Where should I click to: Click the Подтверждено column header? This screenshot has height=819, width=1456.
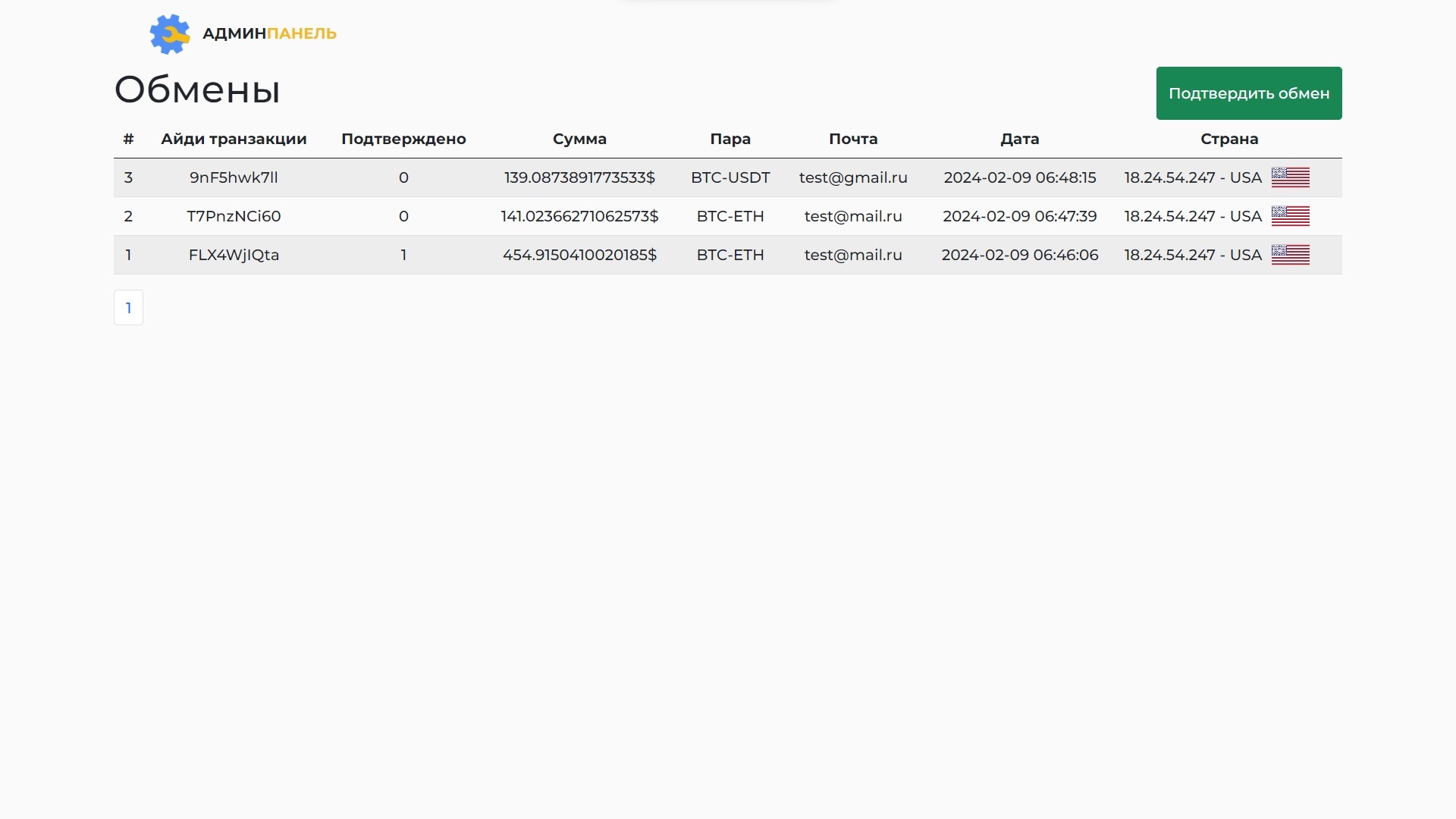click(403, 139)
